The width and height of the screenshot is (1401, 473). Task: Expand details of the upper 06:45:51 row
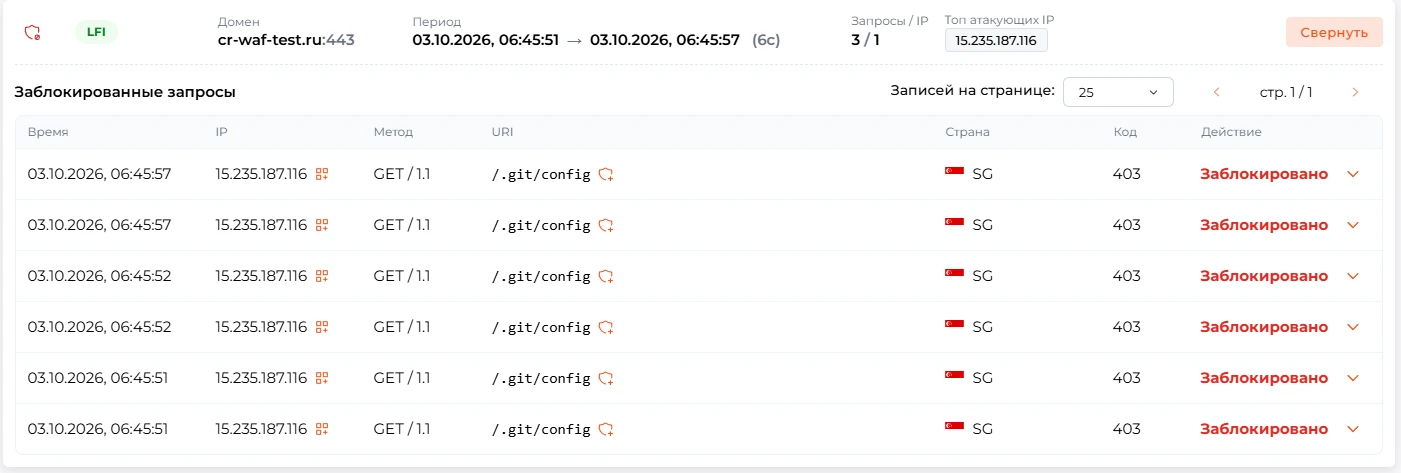point(1353,378)
